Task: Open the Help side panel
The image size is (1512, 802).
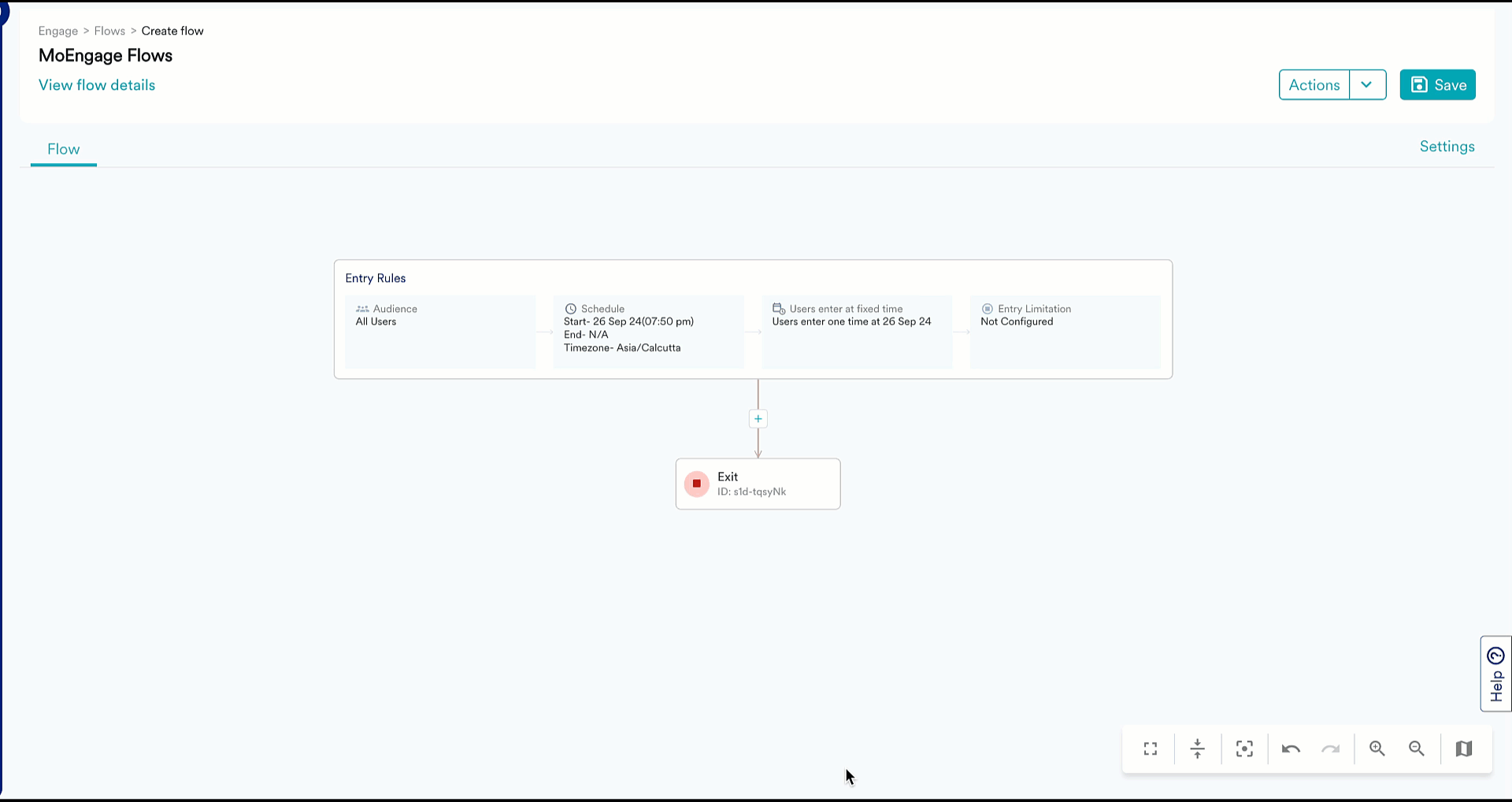Action: pyautogui.click(x=1495, y=674)
